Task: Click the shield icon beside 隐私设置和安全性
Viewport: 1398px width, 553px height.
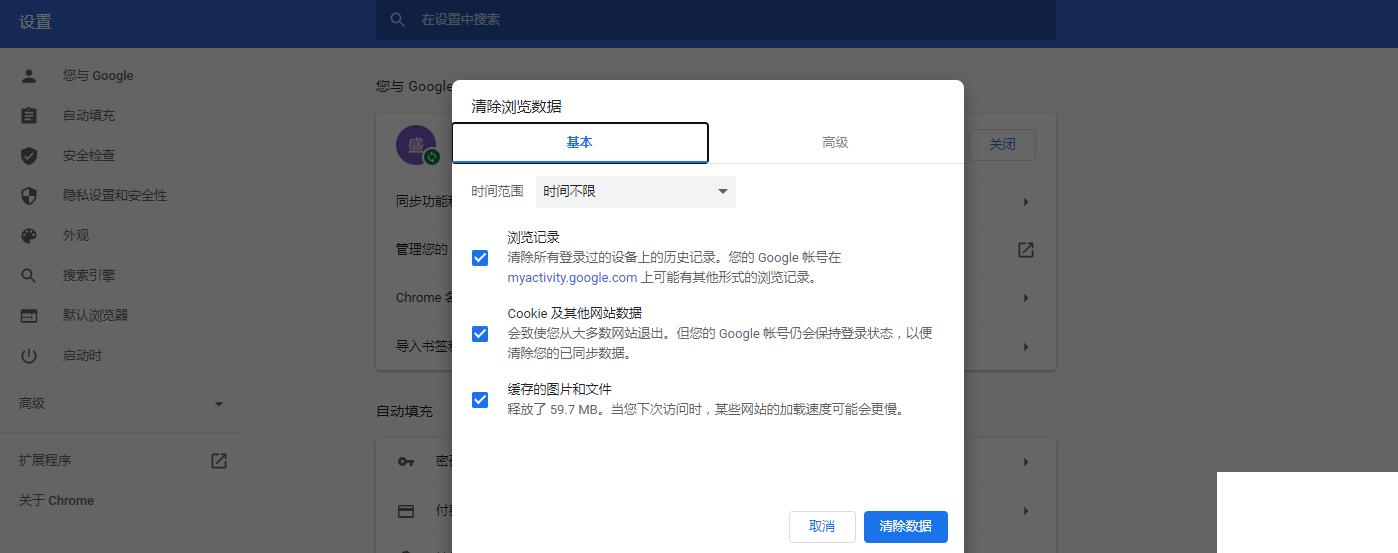Action: point(29,196)
